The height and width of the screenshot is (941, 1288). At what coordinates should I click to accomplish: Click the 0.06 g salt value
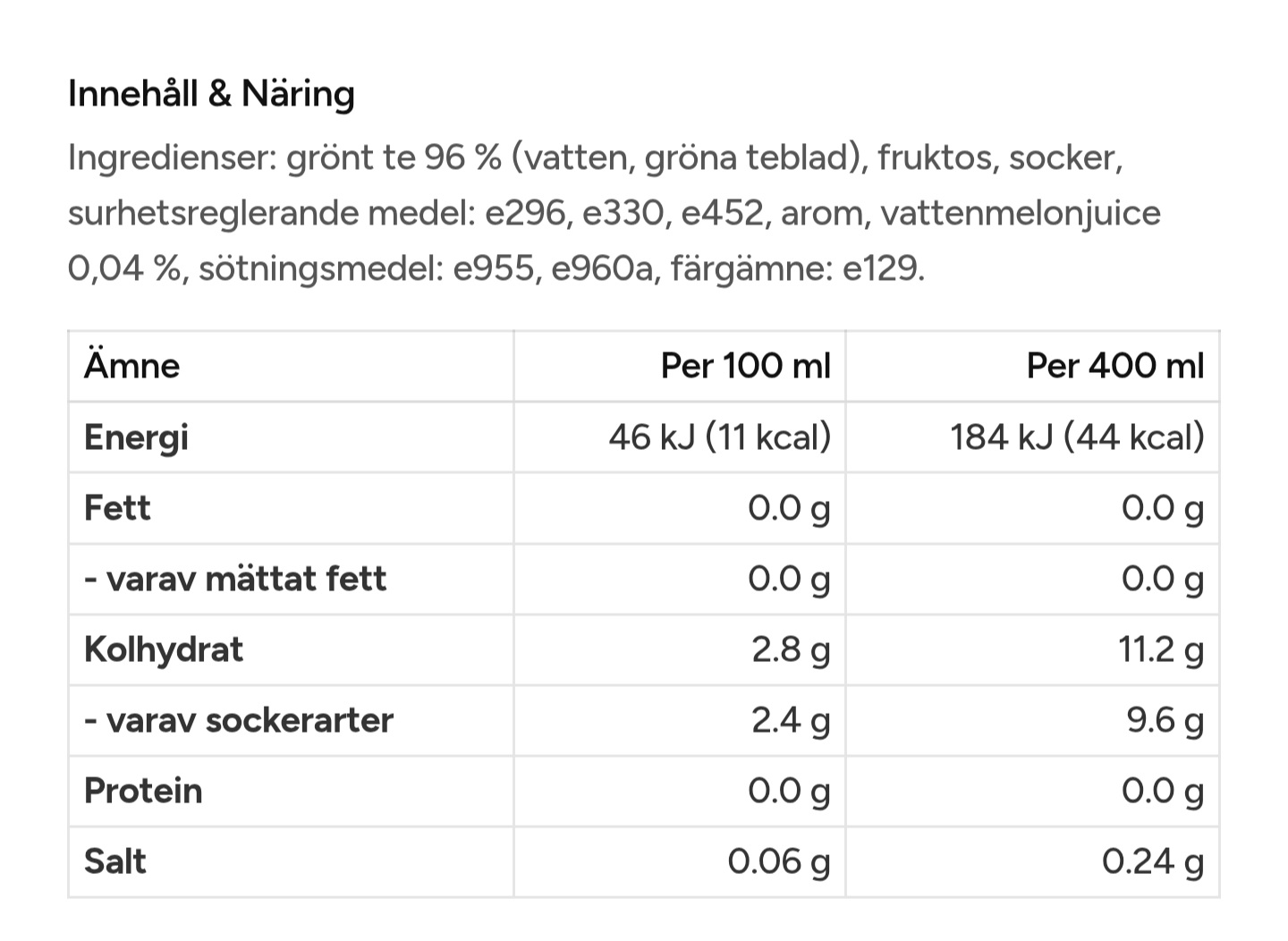coord(779,862)
